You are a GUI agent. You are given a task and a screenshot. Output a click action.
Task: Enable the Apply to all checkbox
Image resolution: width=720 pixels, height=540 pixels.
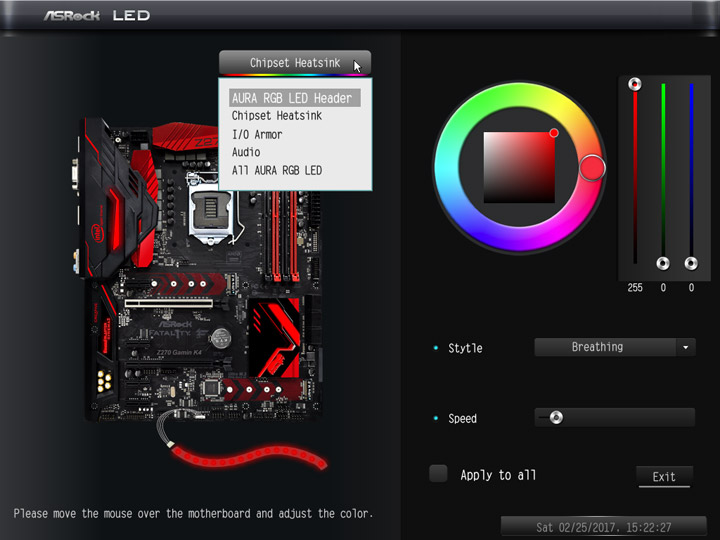[x=438, y=474]
